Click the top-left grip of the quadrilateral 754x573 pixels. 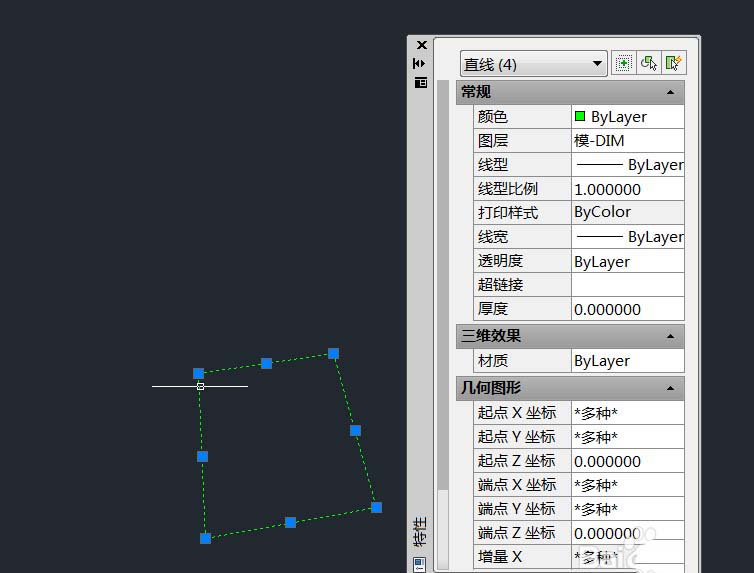[x=198, y=373]
